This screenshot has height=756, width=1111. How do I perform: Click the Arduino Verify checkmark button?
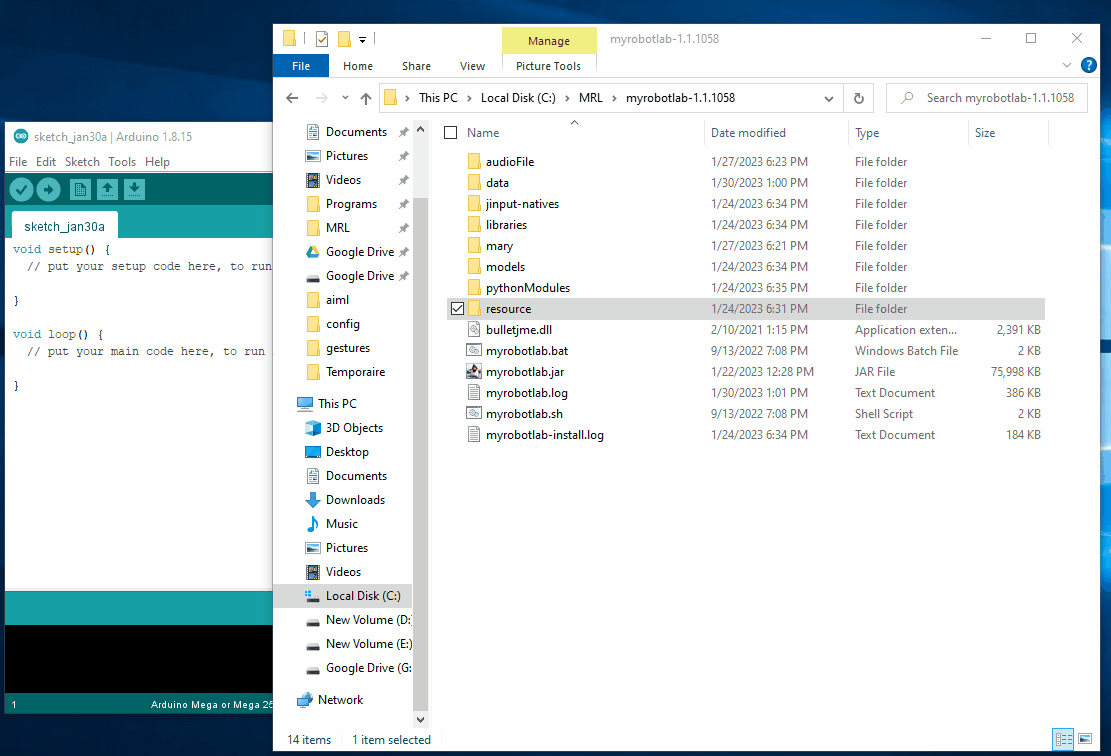(x=21, y=189)
